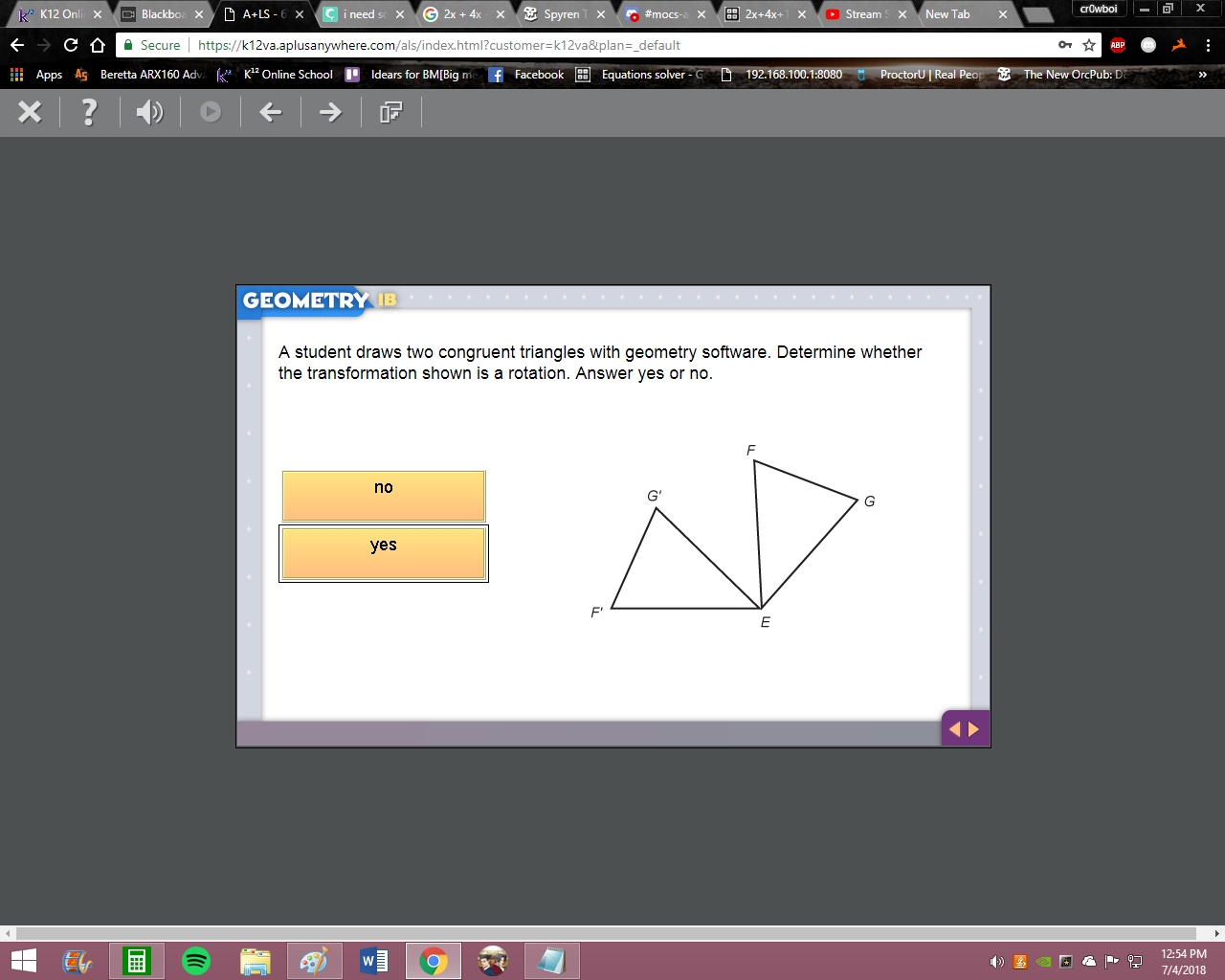Screen dimensions: 1225x980
Task: Select the "yes" answer choice
Action: pyautogui.click(x=384, y=553)
